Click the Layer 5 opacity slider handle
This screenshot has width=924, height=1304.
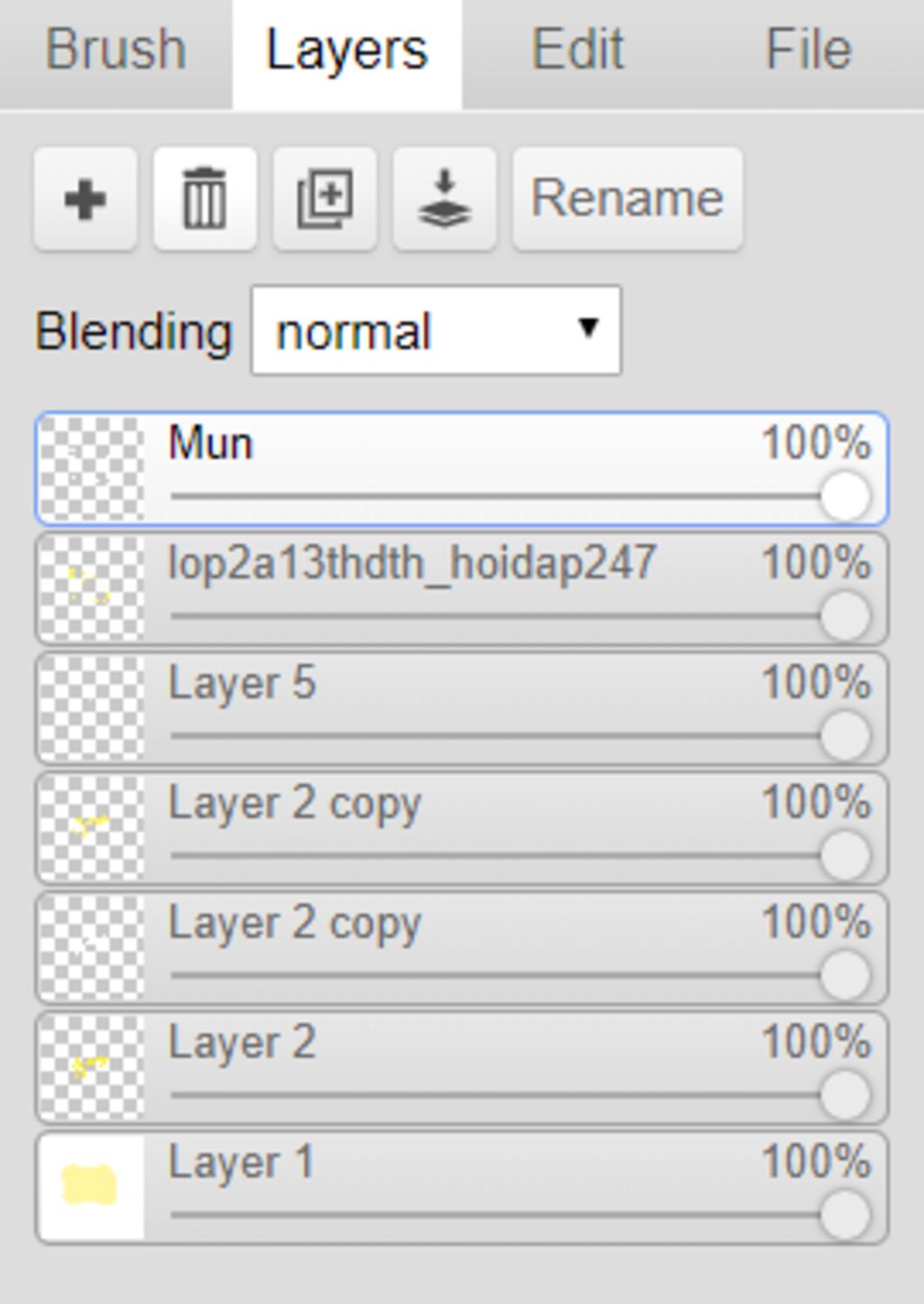coord(845,735)
